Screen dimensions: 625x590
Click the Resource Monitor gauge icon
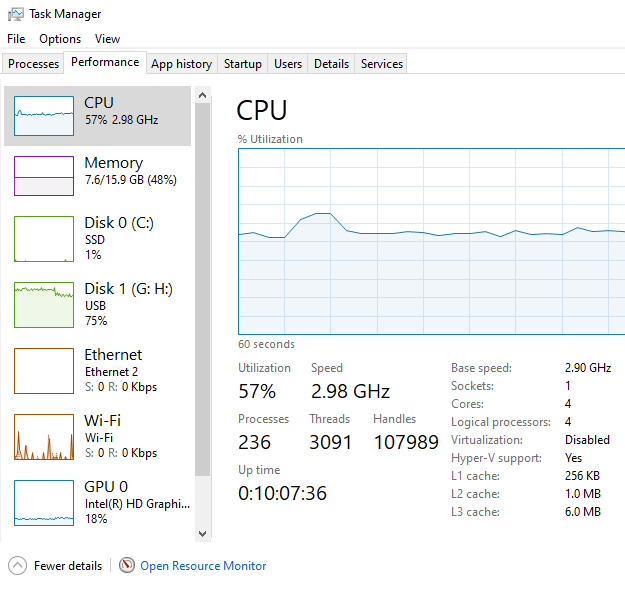point(127,565)
